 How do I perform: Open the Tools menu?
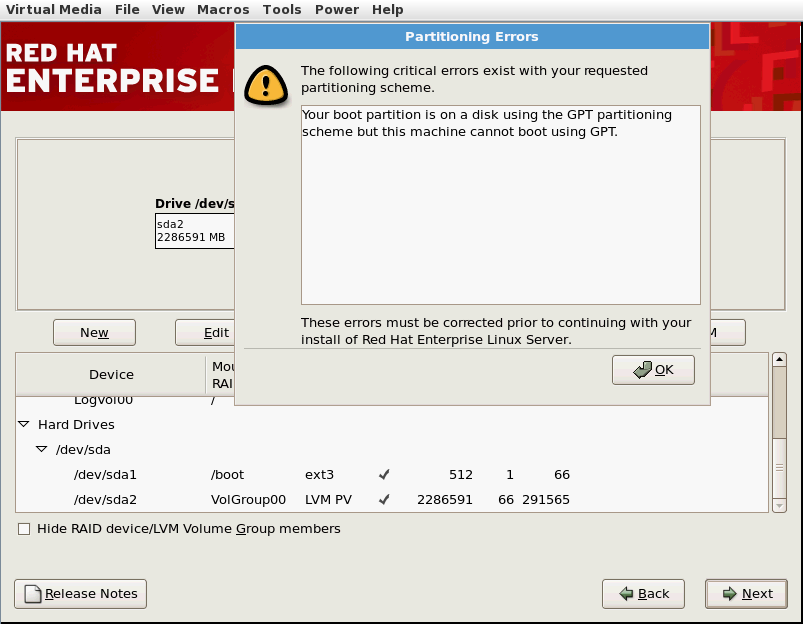(281, 9)
